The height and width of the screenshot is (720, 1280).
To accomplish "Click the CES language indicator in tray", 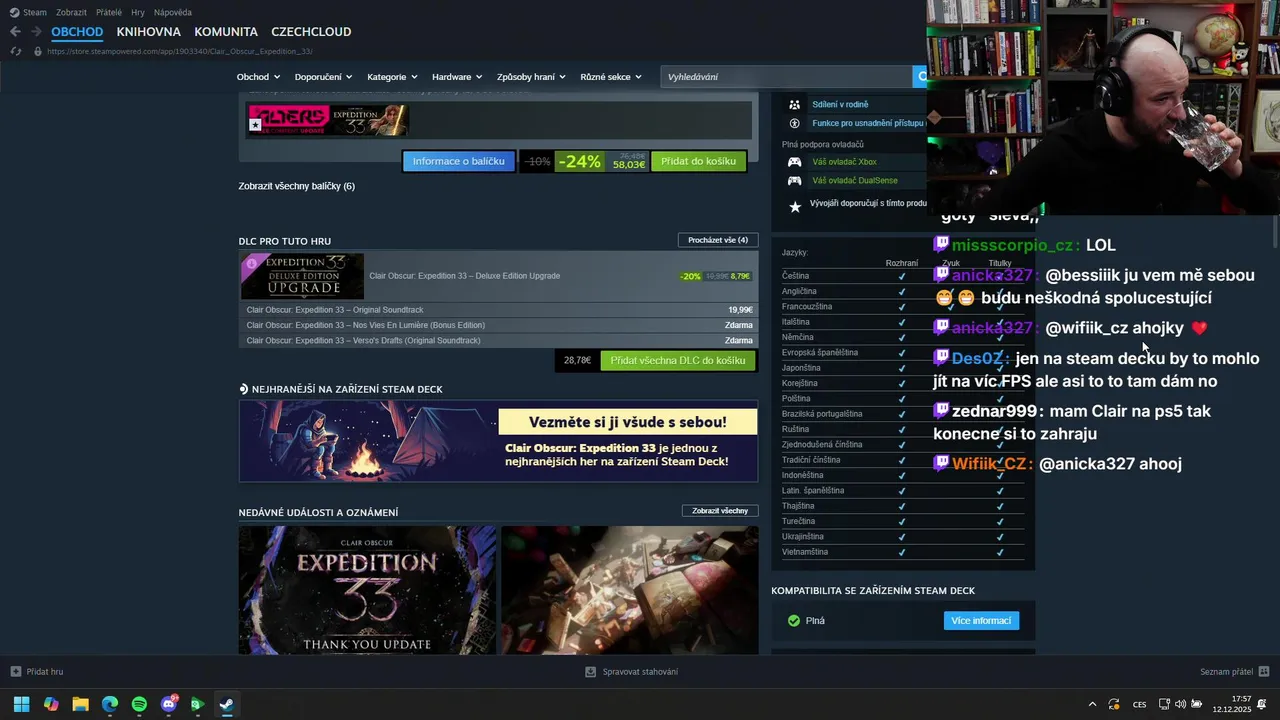I will 1139,705.
